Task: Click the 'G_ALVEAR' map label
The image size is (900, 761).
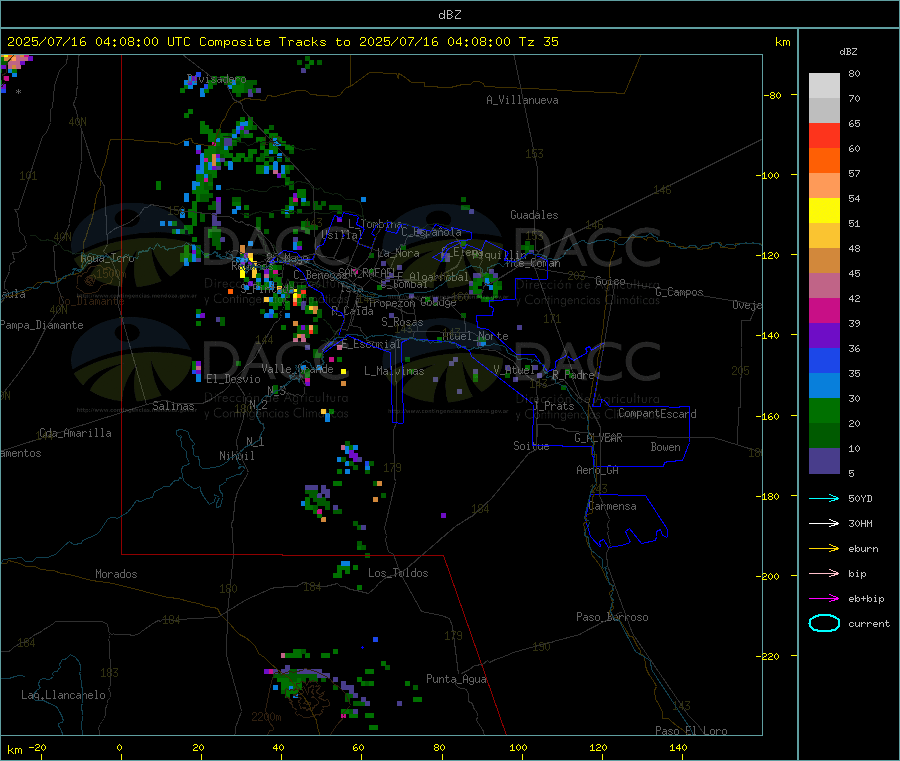Action: tap(598, 438)
